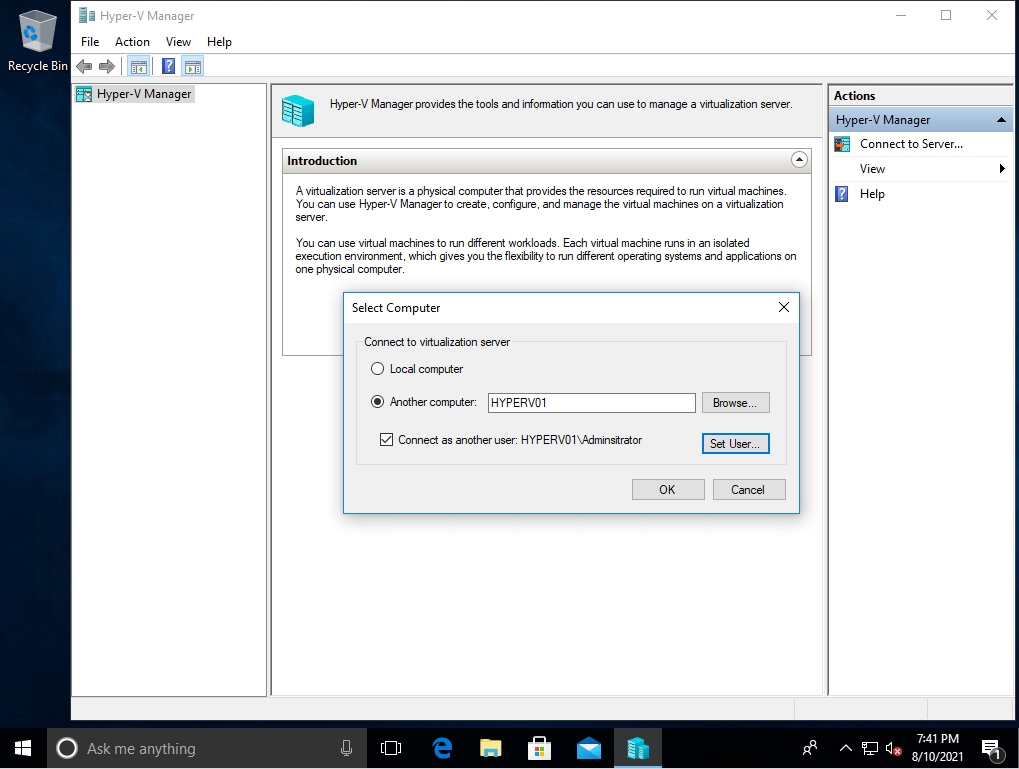
Task: Click the Ask me anything search box
Action: (207, 748)
